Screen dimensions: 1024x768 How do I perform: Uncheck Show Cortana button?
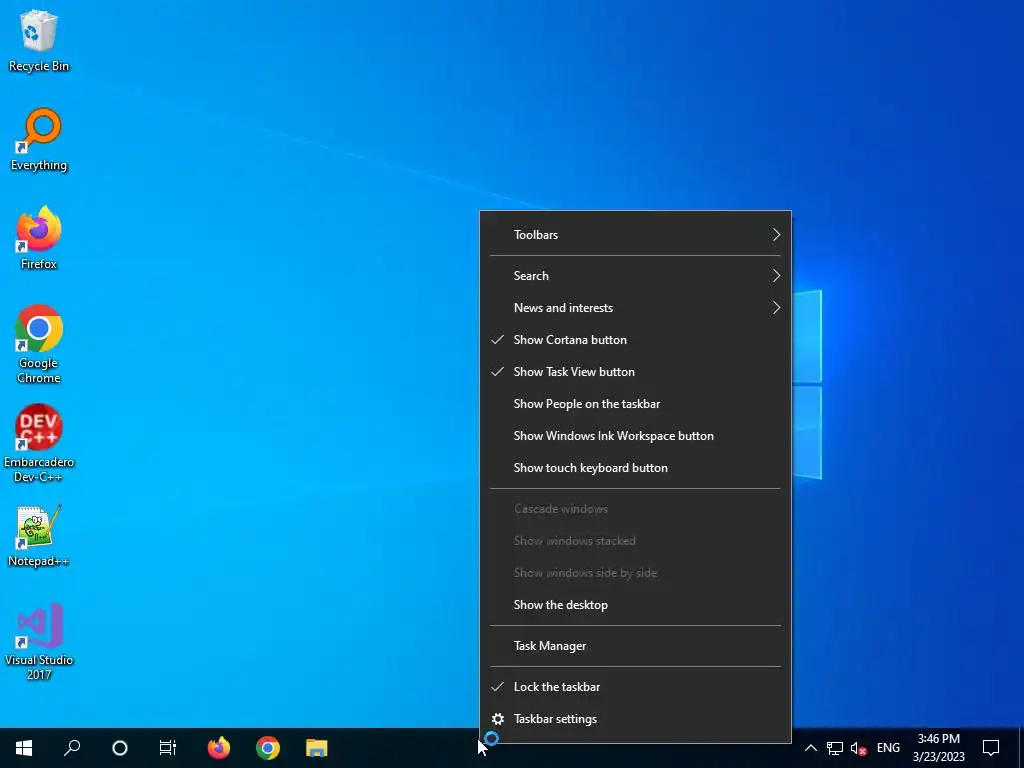pyautogui.click(x=635, y=340)
